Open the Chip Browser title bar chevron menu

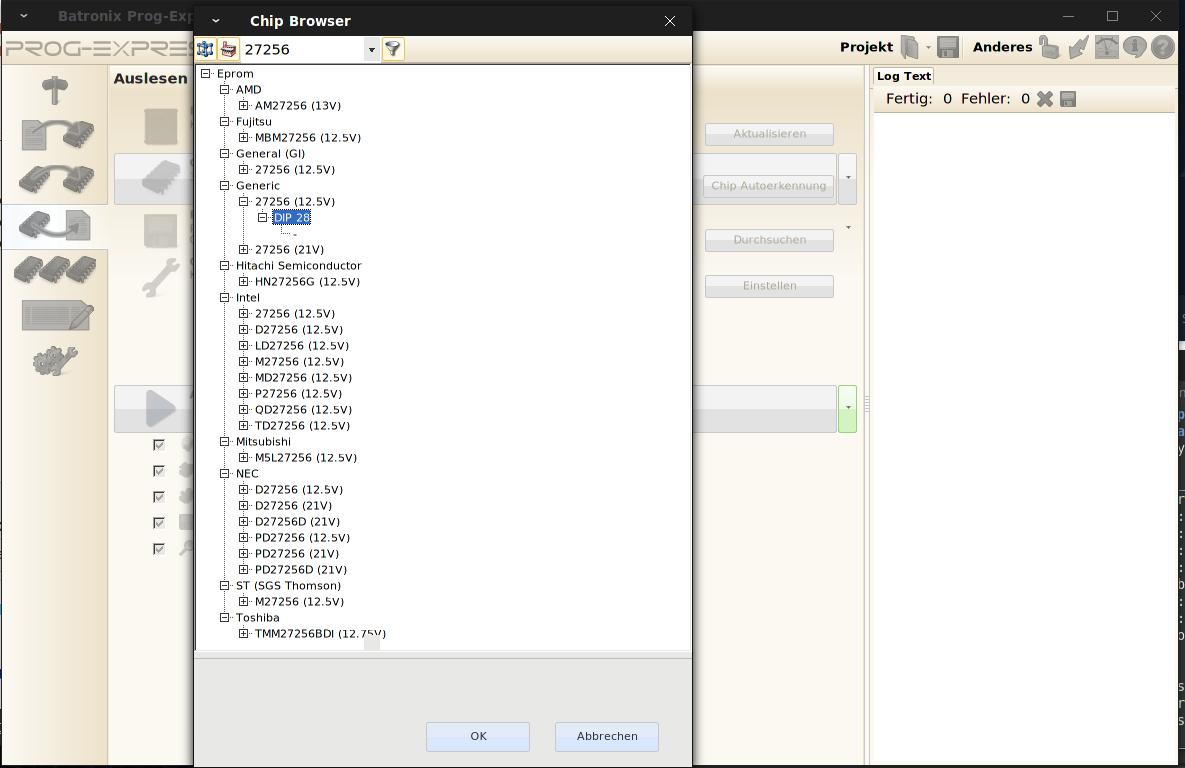[x=215, y=21]
